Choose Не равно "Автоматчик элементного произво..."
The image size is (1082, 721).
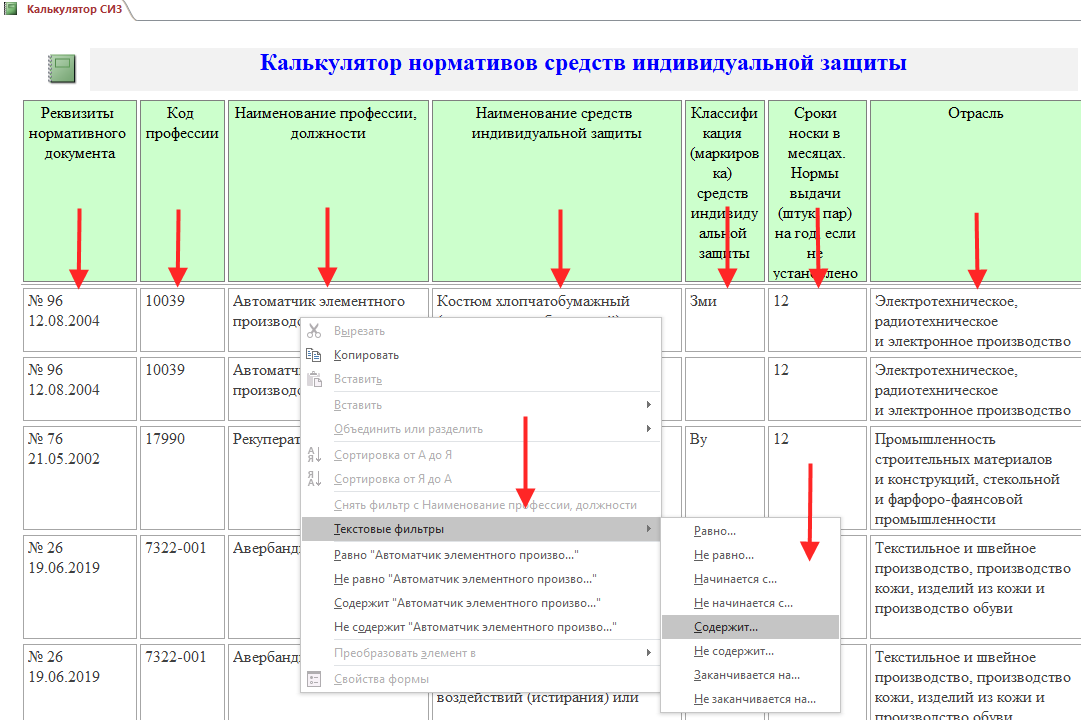point(481,579)
